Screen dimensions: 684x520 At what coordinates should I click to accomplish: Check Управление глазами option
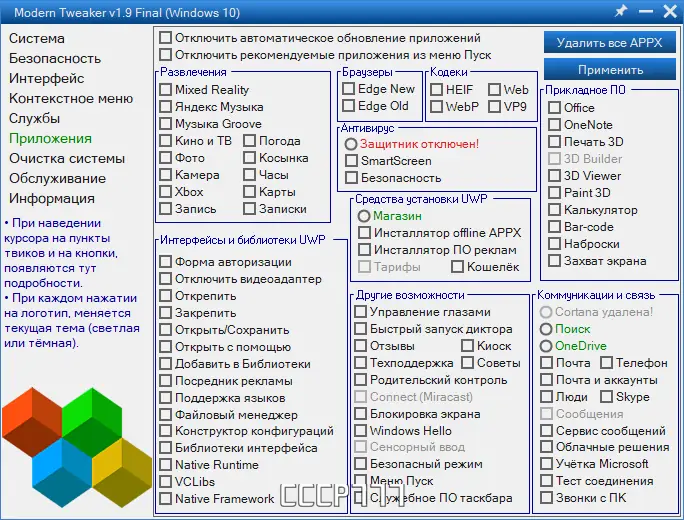pos(360,311)
